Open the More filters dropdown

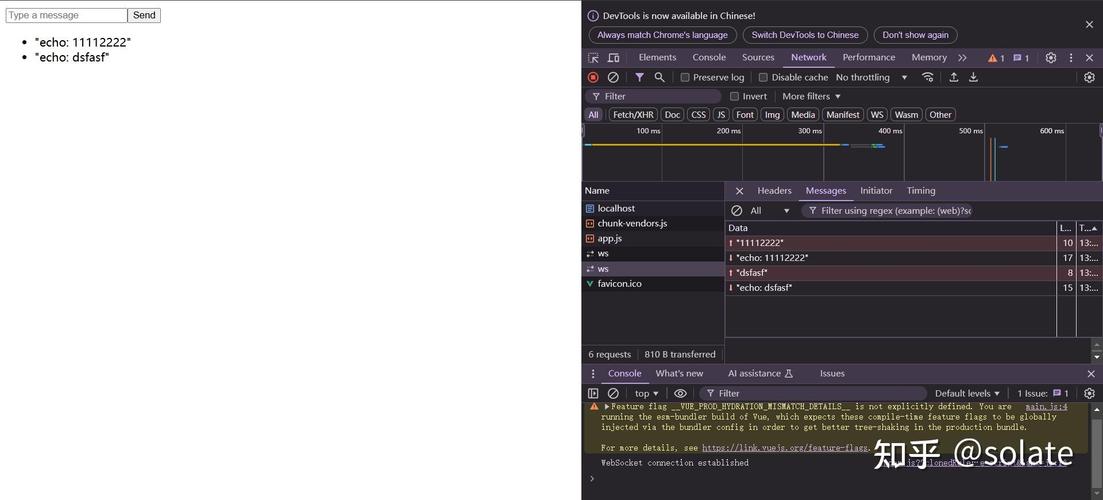811,96
